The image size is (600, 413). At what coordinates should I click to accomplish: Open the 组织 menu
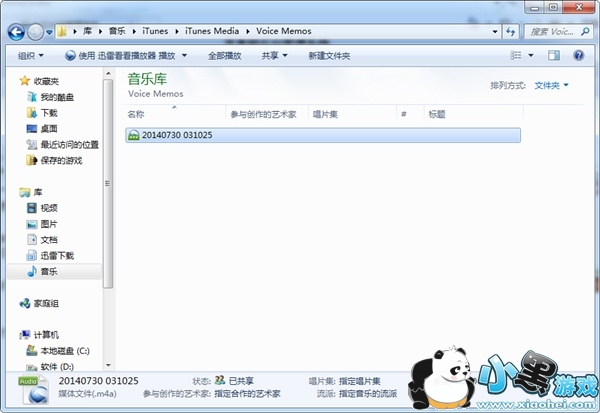tap(31, 56)
